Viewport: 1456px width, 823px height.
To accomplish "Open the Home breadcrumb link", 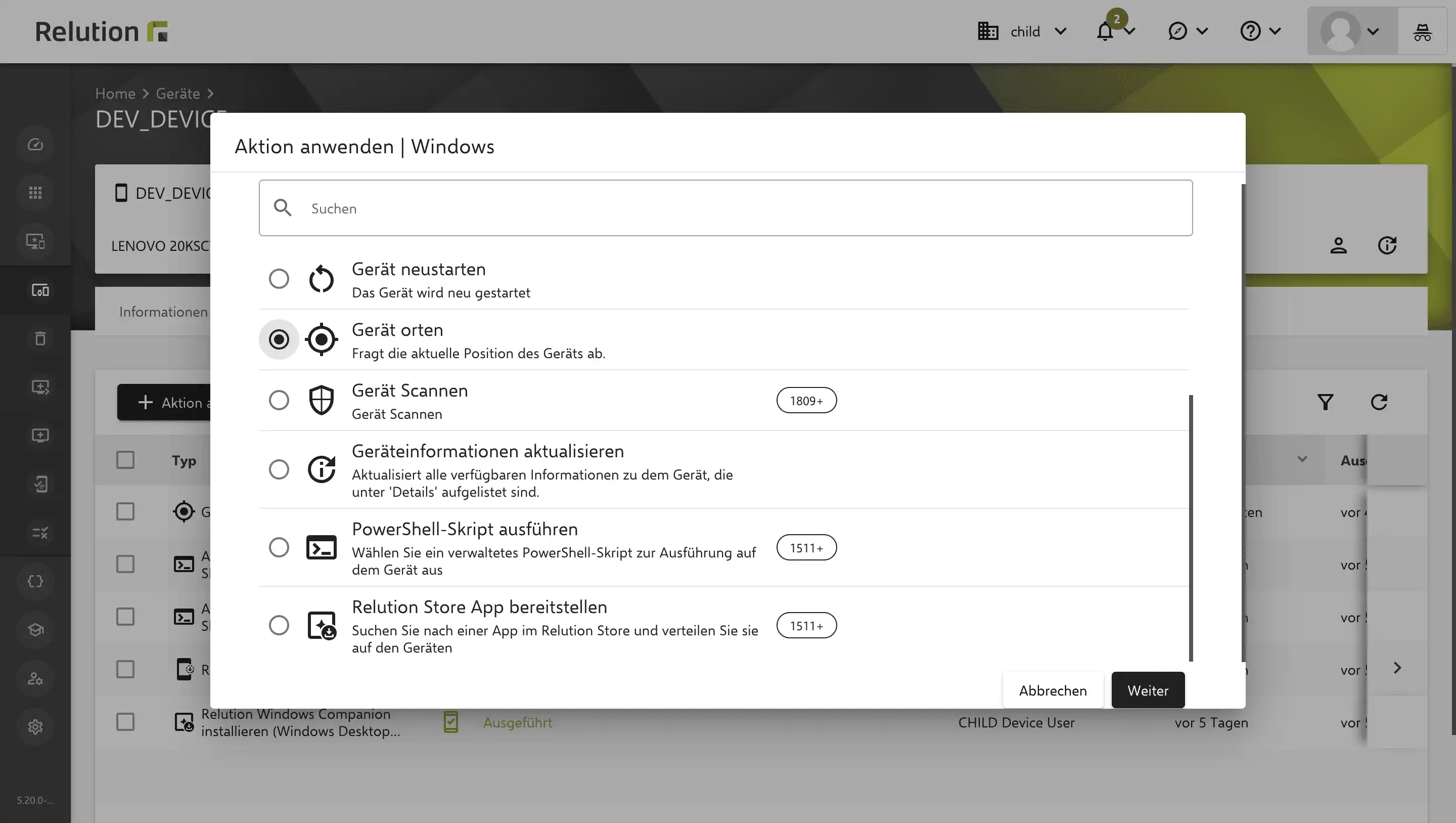I will pos(115,94).
